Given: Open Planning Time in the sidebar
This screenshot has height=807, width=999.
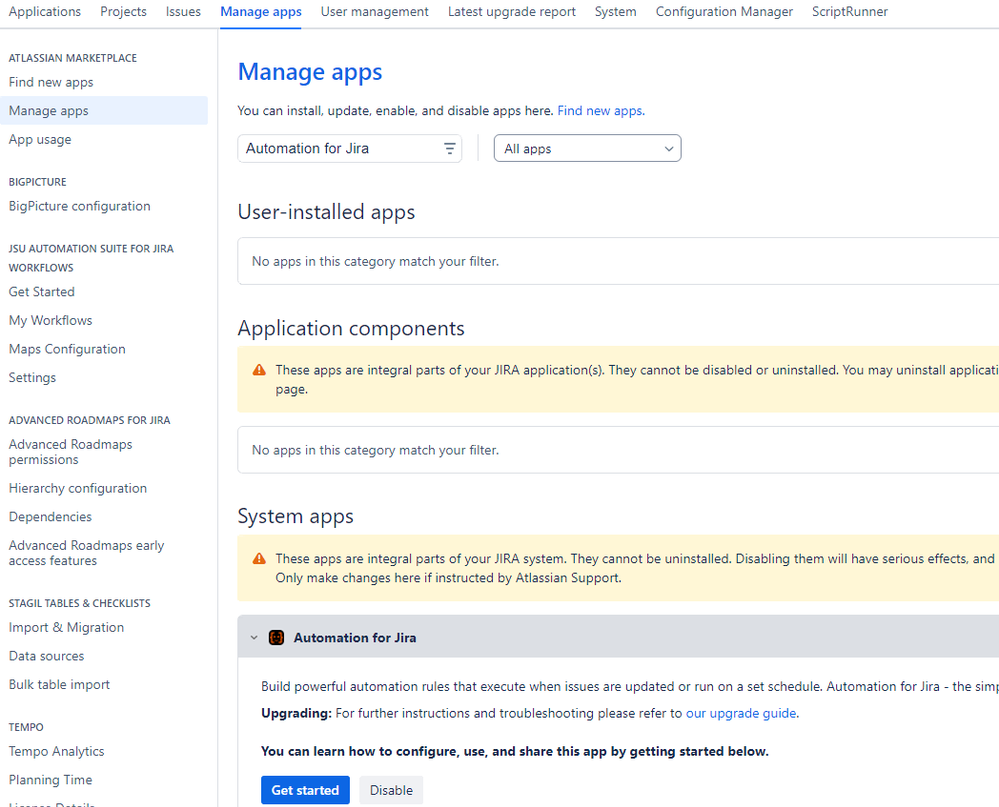Looking at the screenshot, I should 50,780.
